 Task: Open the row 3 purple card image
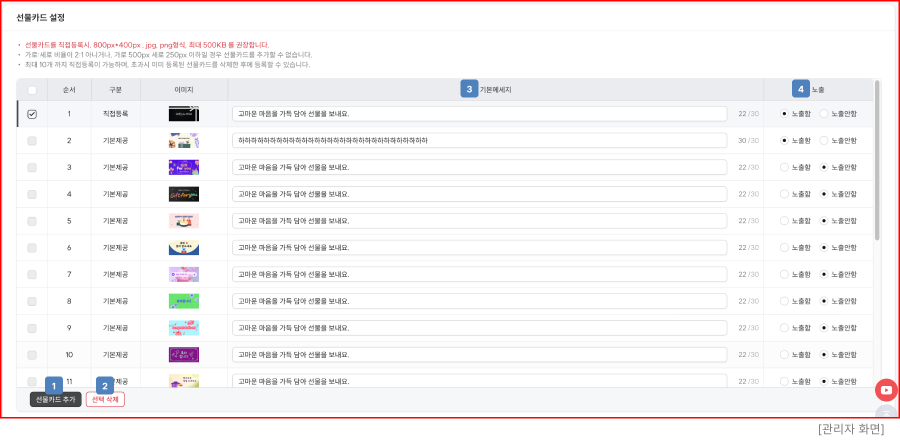pyautogui.click(x=184, y=167)
